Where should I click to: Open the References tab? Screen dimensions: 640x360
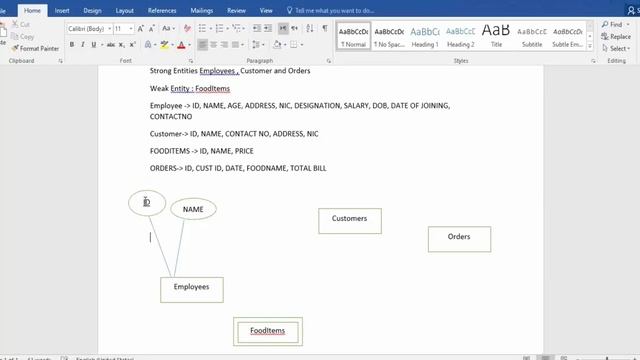tap(162, 11)
